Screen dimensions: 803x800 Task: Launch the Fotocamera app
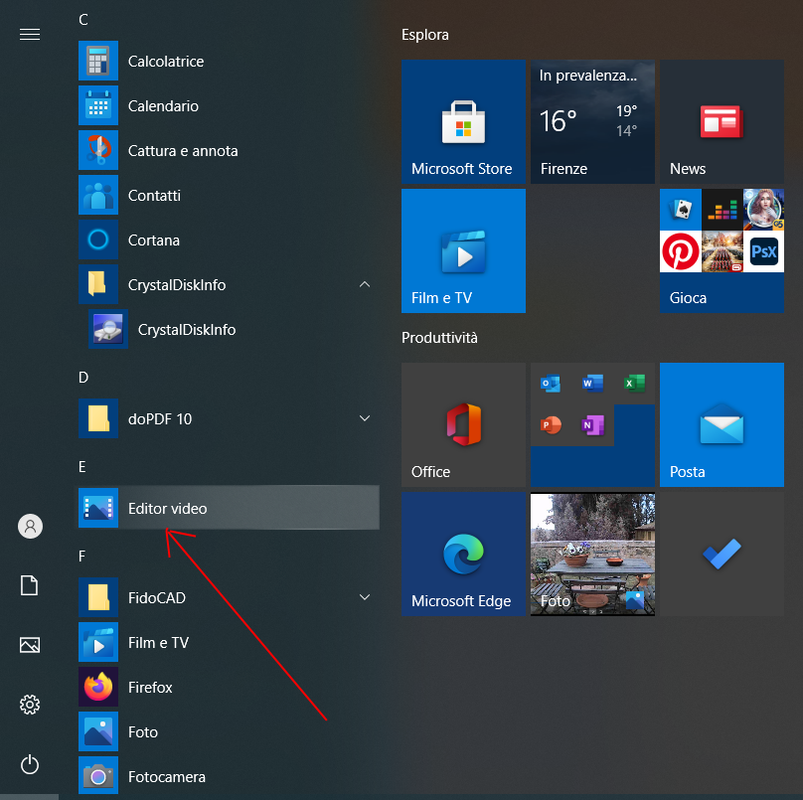click(228, 776)
